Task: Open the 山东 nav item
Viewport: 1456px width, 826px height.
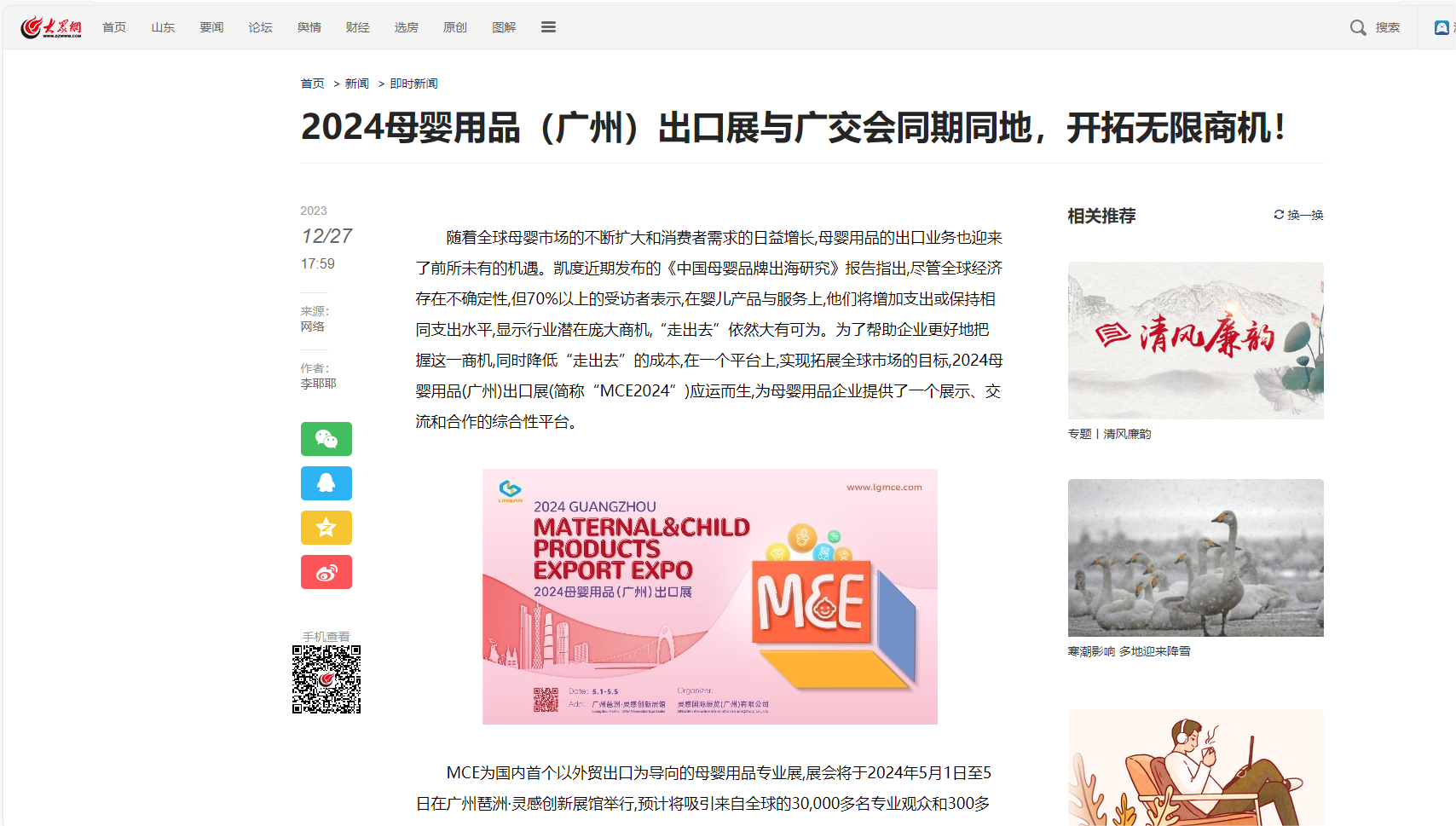Action: coord(163,27)
